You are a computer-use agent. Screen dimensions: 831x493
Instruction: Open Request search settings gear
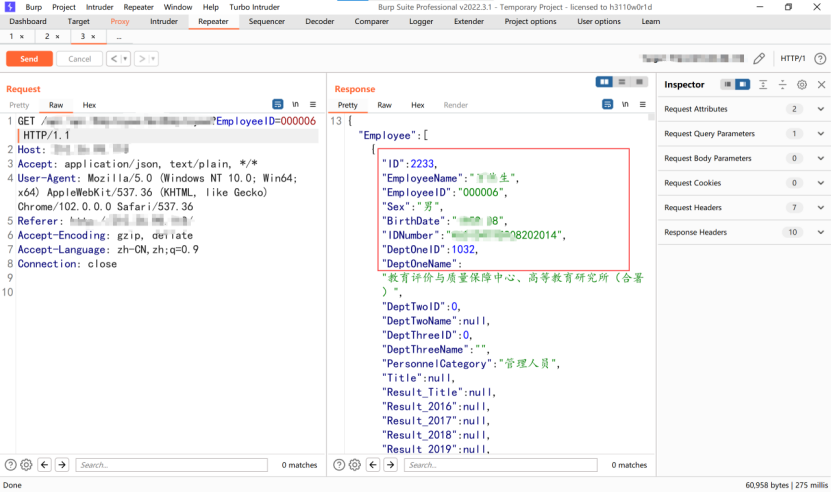coord(26,465)
